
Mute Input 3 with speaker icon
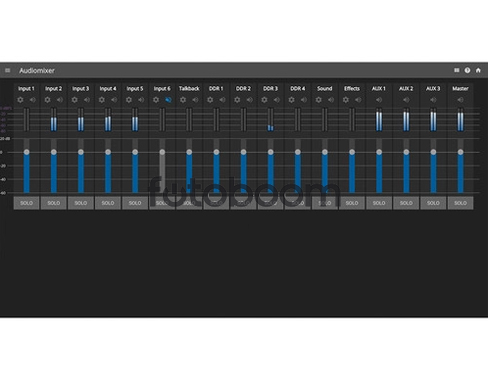tap(87, 100)
